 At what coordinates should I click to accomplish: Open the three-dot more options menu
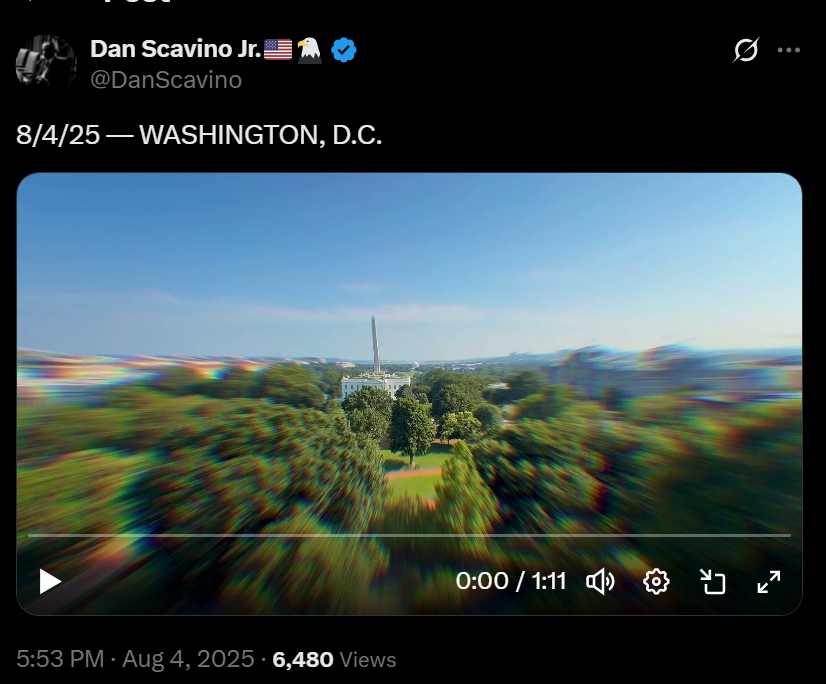point(789,50)
